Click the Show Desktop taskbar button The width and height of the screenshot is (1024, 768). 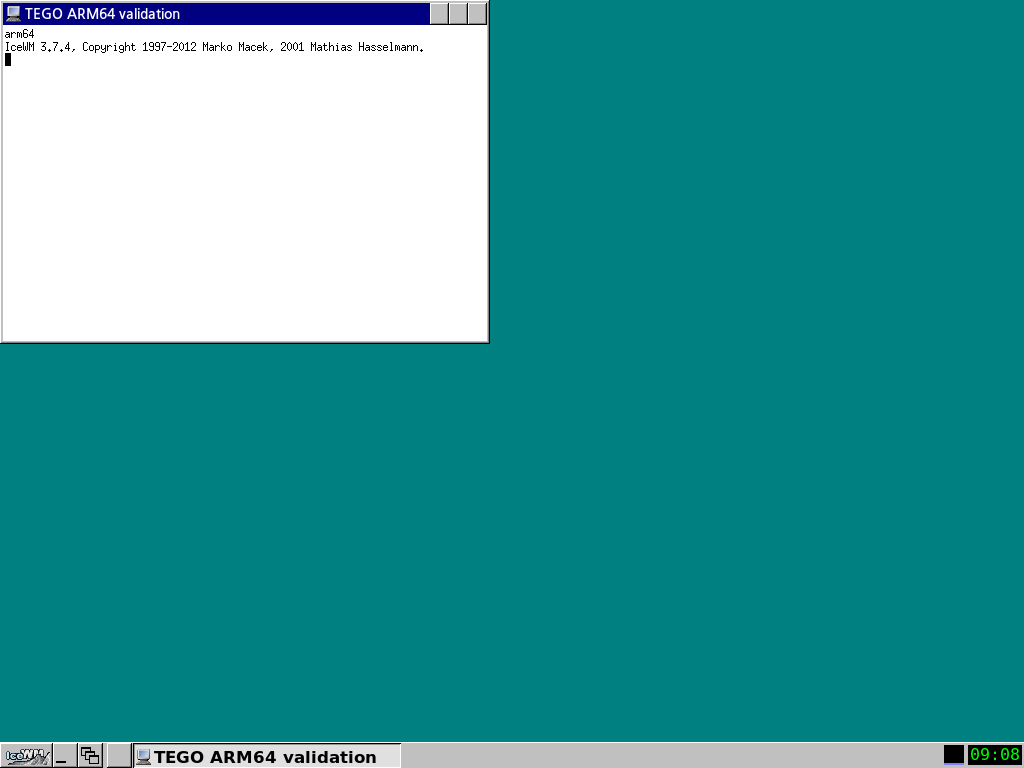(64, 756)
